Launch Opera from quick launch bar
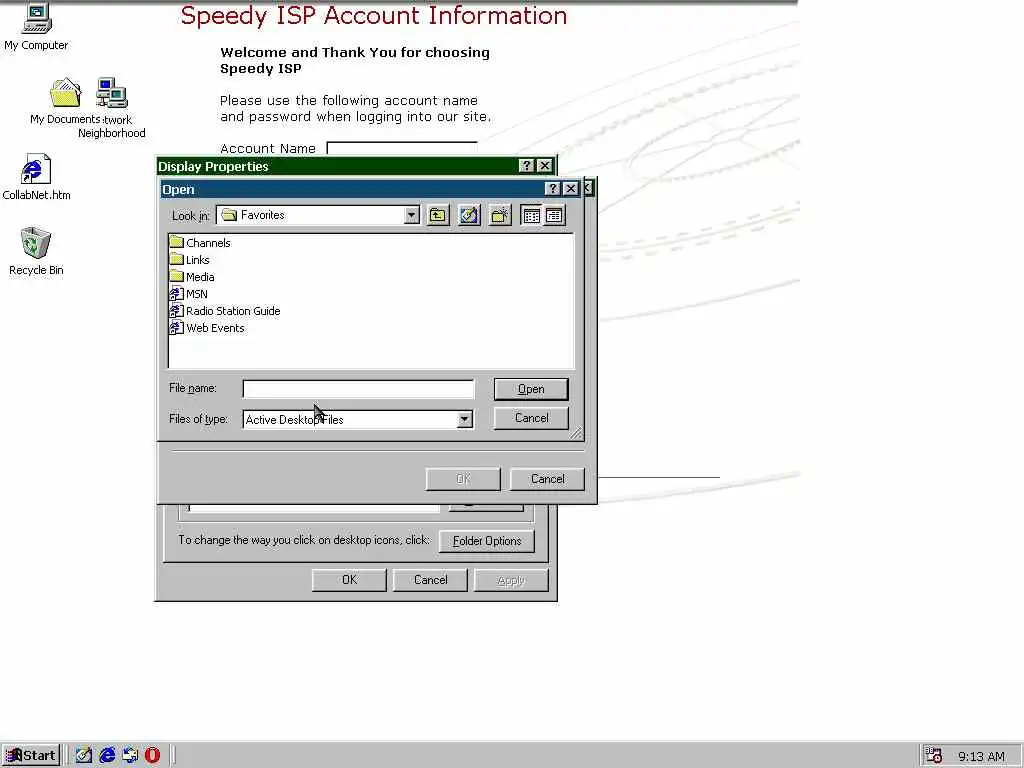The height and width of the screenshot is (768, 1024). [x=152, y=755]
